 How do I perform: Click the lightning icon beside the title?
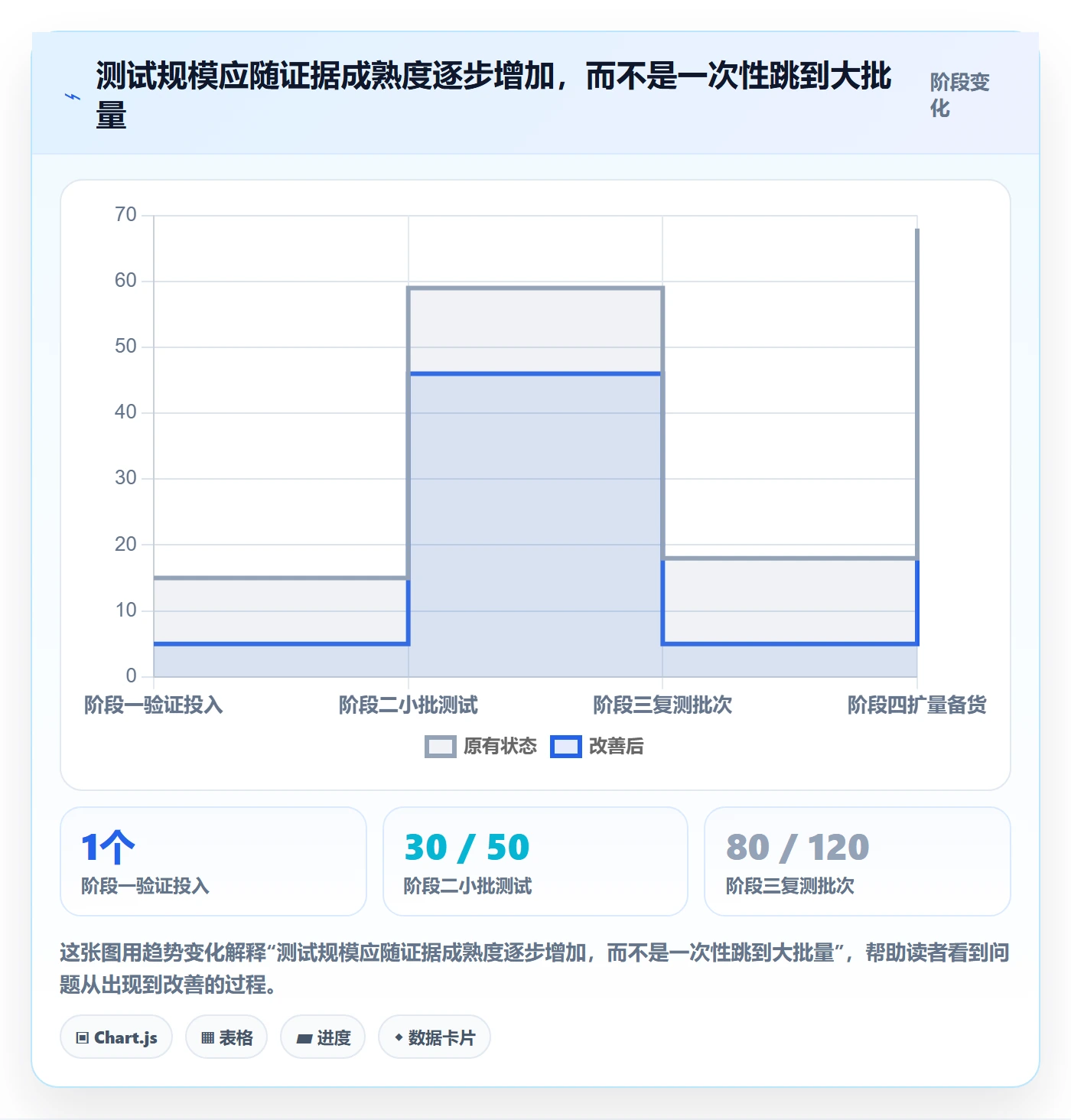[x=73, y=97]
